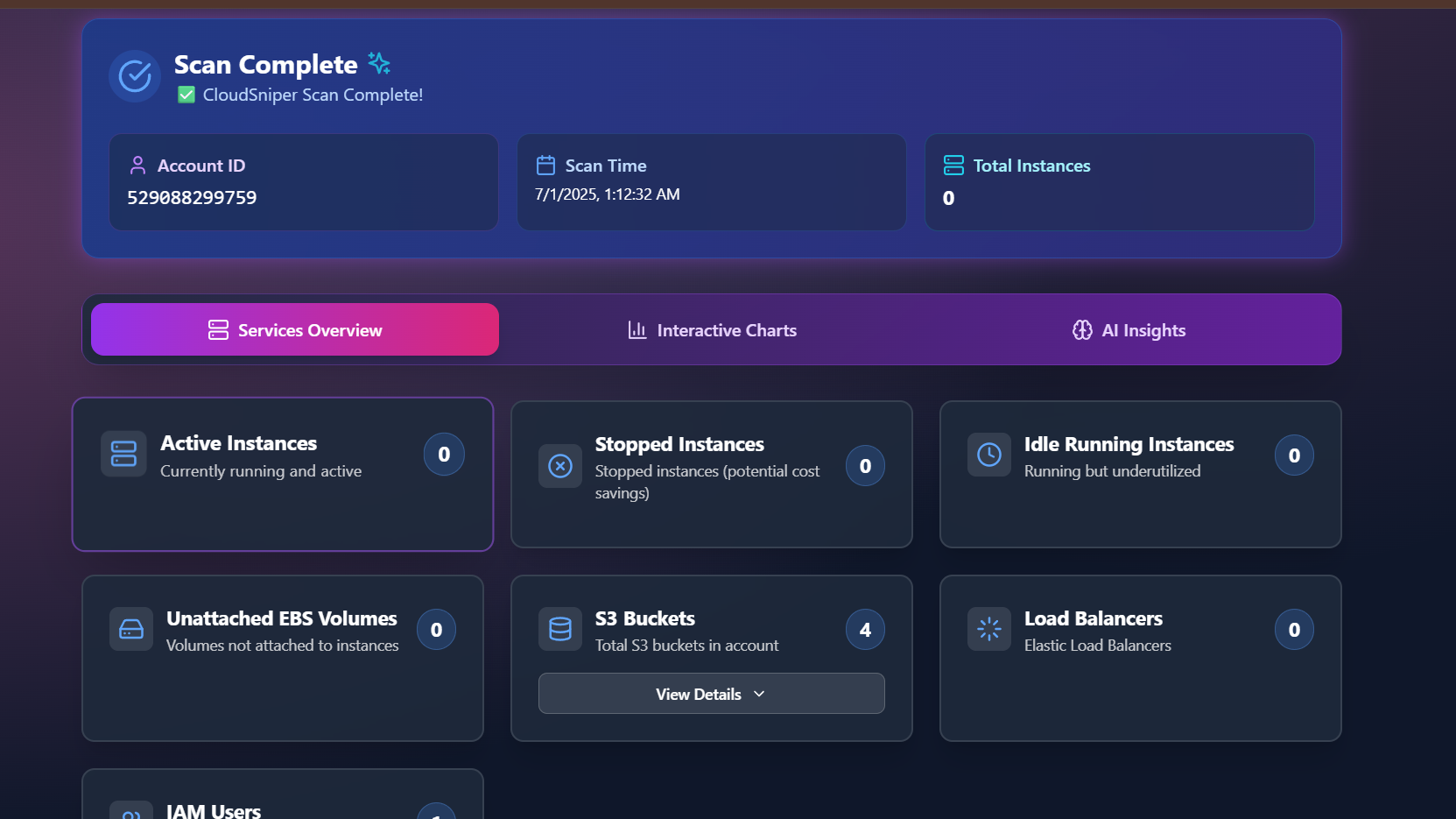Select the Unattached EBS Volumes storage icon

[130, 628]
